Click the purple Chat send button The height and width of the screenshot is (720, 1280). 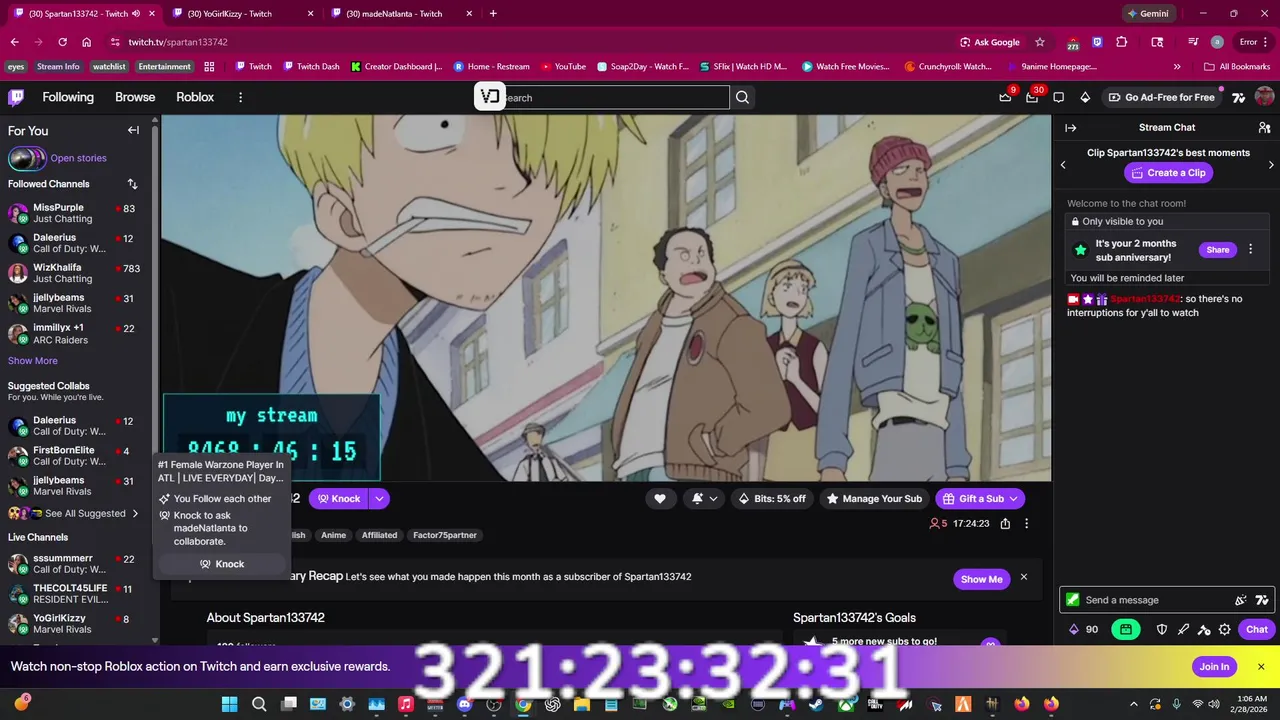[1256, 629]
